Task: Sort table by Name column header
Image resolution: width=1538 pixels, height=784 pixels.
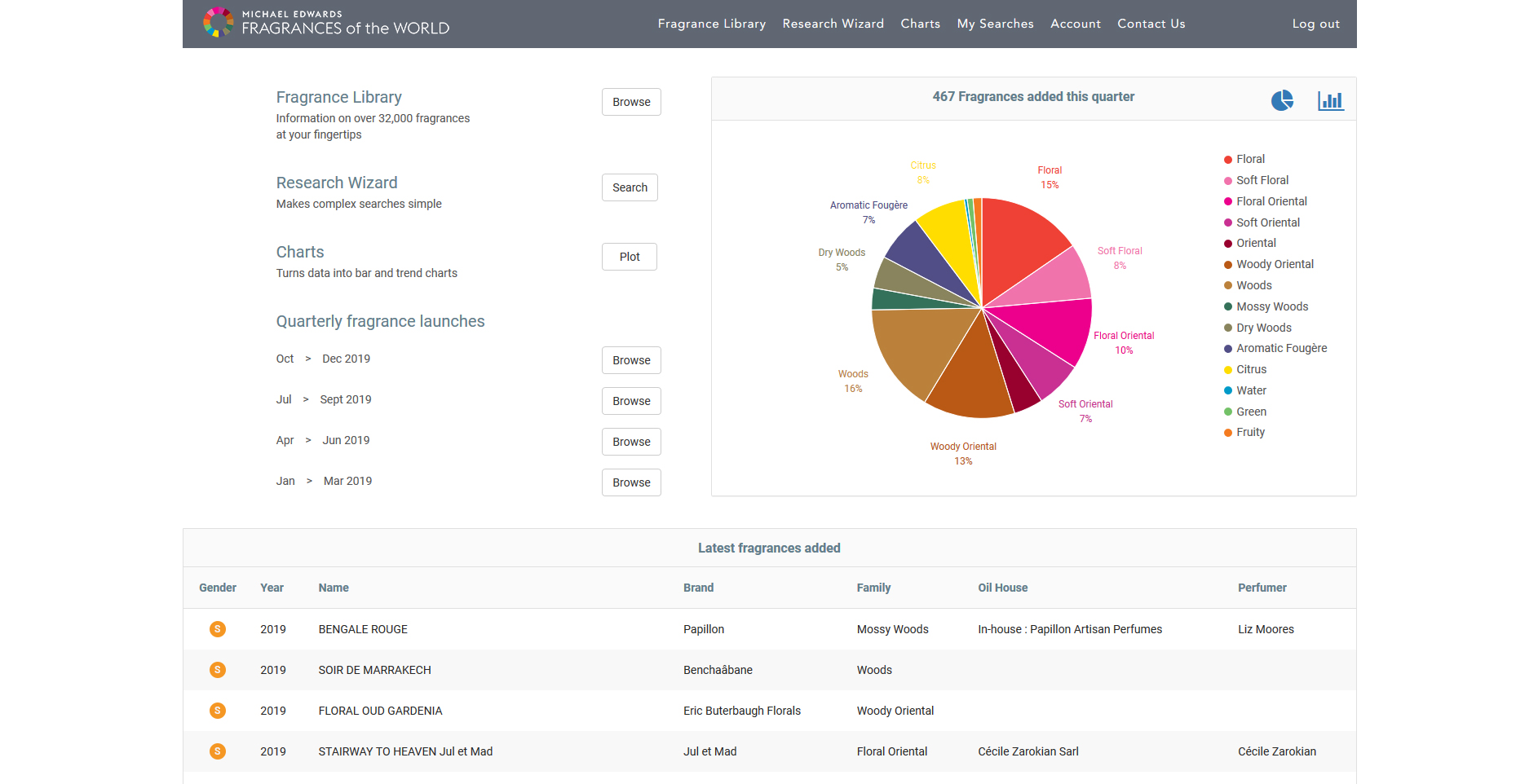Action: pos(334,588)
